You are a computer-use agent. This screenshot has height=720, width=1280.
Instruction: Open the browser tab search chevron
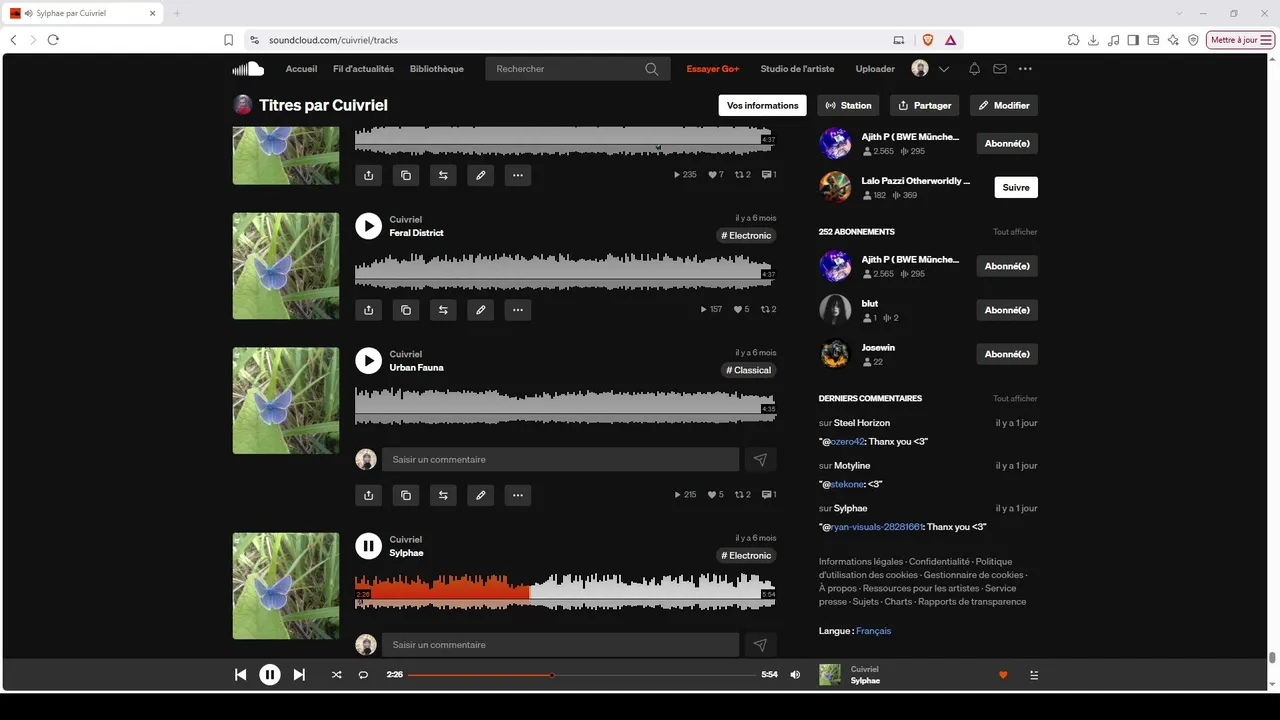click(x=1179, y=13)
